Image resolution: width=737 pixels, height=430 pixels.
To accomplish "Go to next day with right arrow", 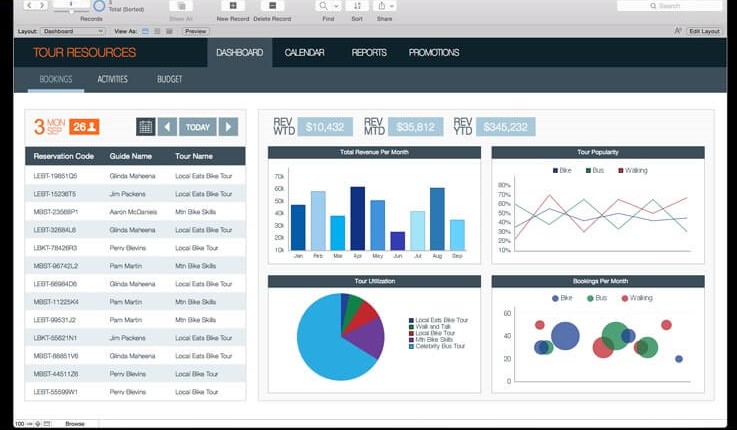I will pos(228,127).
